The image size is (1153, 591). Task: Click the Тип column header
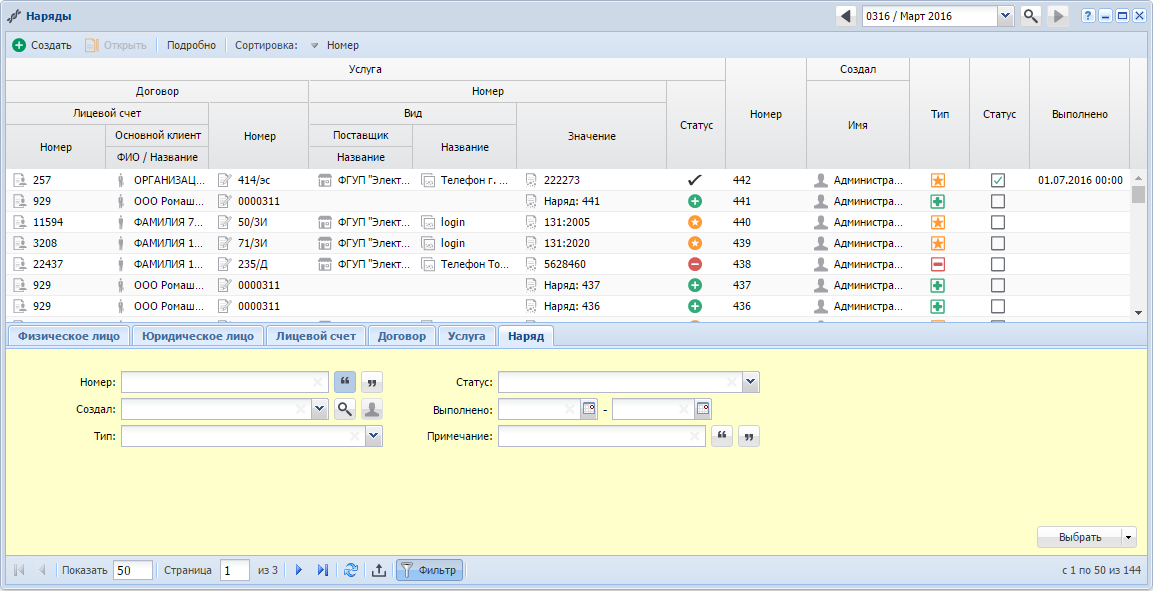pos(940,114)
